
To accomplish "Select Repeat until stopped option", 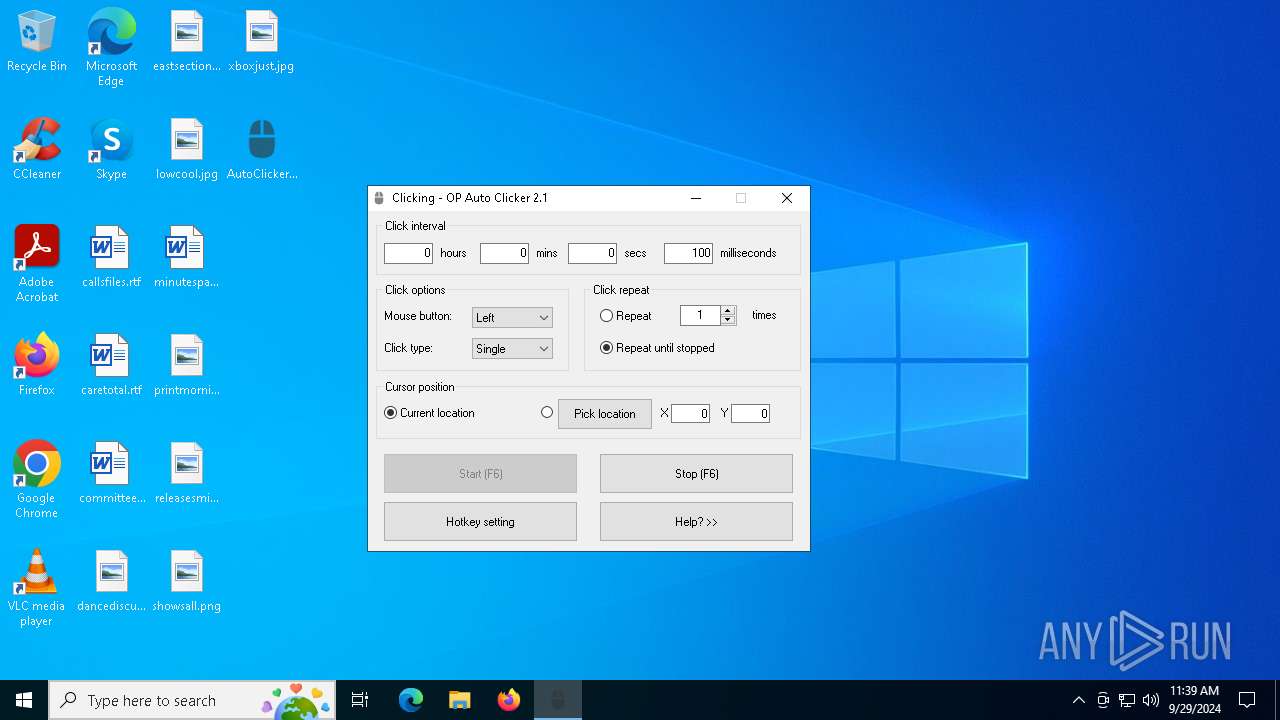I will (606, 348).
